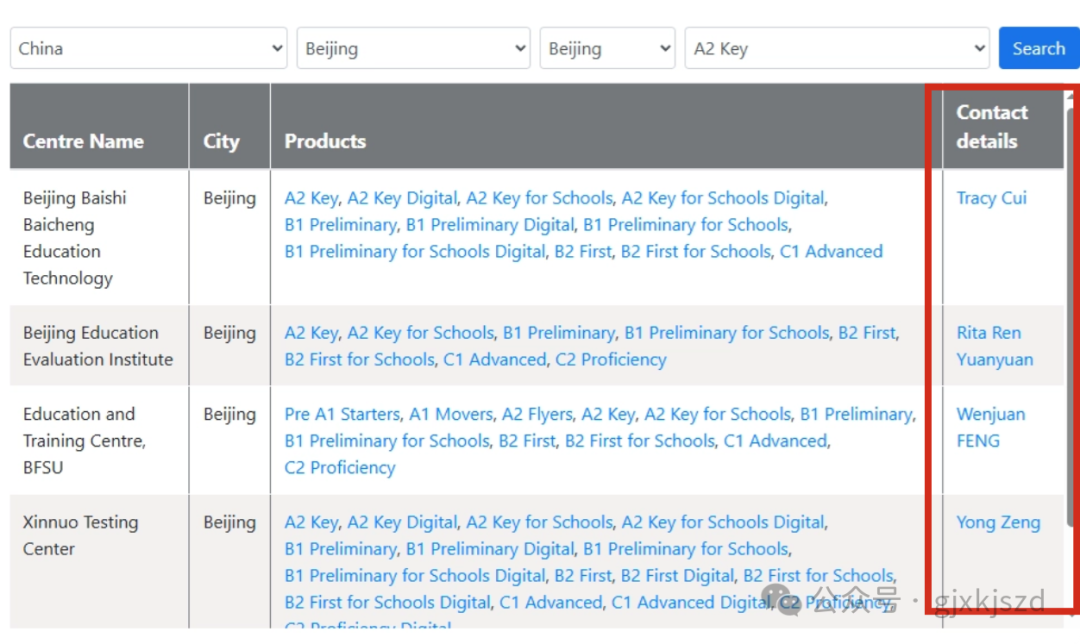Click A2 Key Digital in Xinnuo row
Viewport: 1080px width, 644px height.
click(402, 523)
